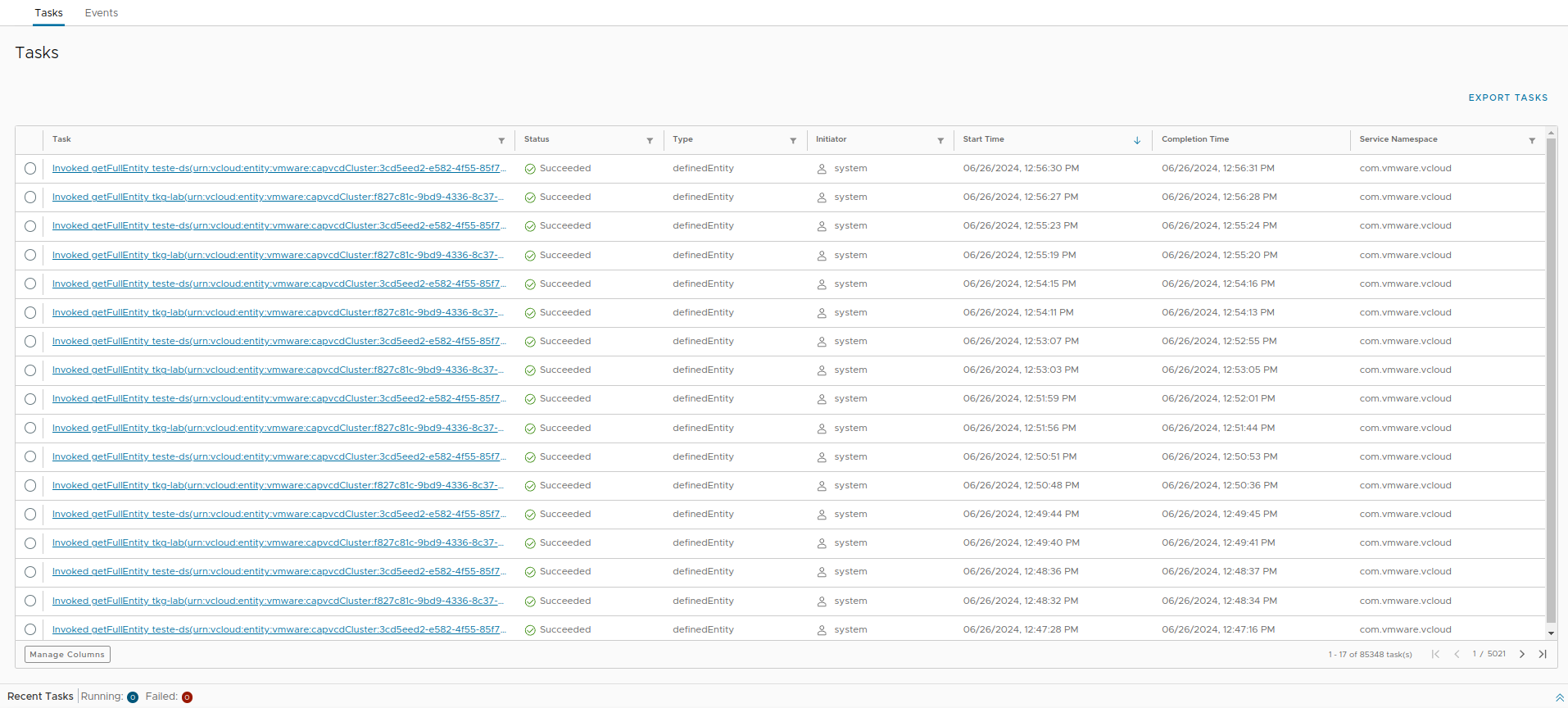Open the Service Namespace filter icon
1568x708 pixels.
pos(1532,141)
